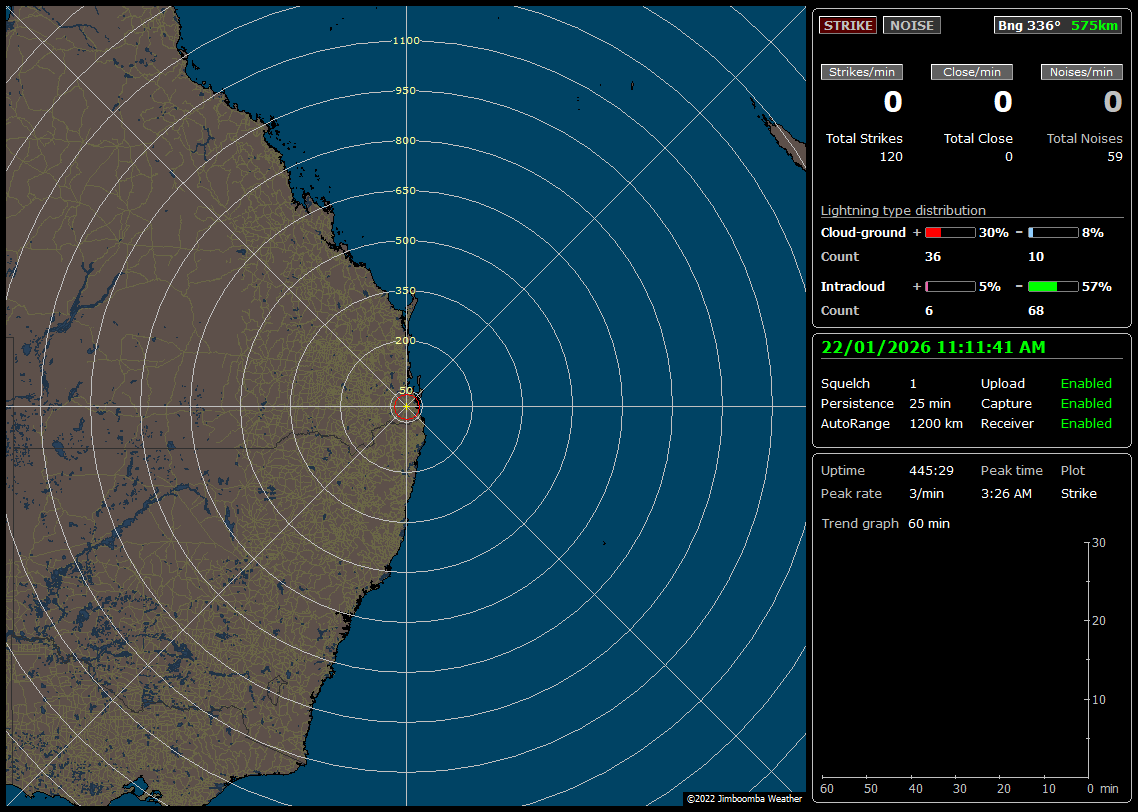
Task: Click the red receiver location marker on map
Action: tap(406, 407)
